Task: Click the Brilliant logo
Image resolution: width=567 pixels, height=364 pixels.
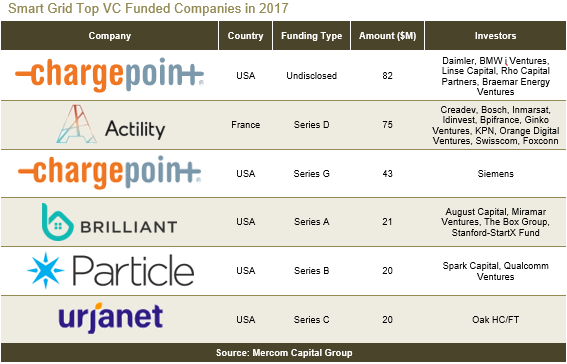Action: (109, 222)
